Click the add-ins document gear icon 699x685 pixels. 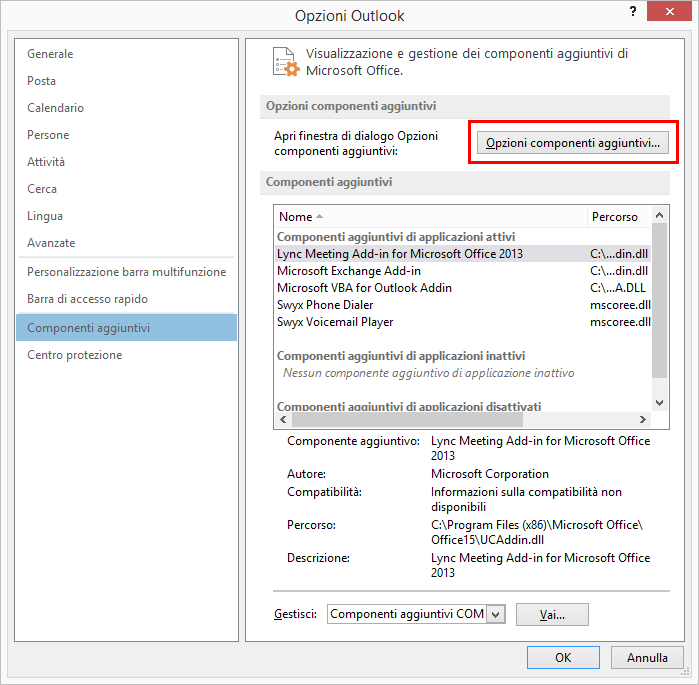coord(286,61)
